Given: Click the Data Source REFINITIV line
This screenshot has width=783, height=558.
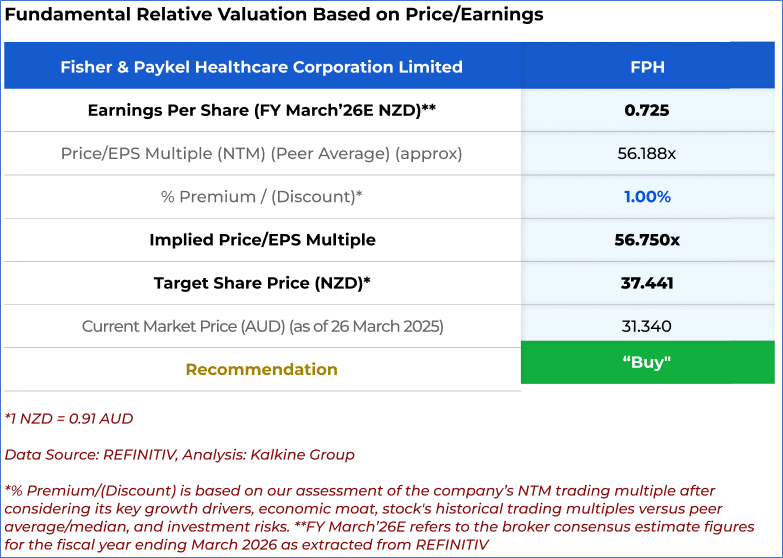Looking at the screenshot, I should click(179, 454).
